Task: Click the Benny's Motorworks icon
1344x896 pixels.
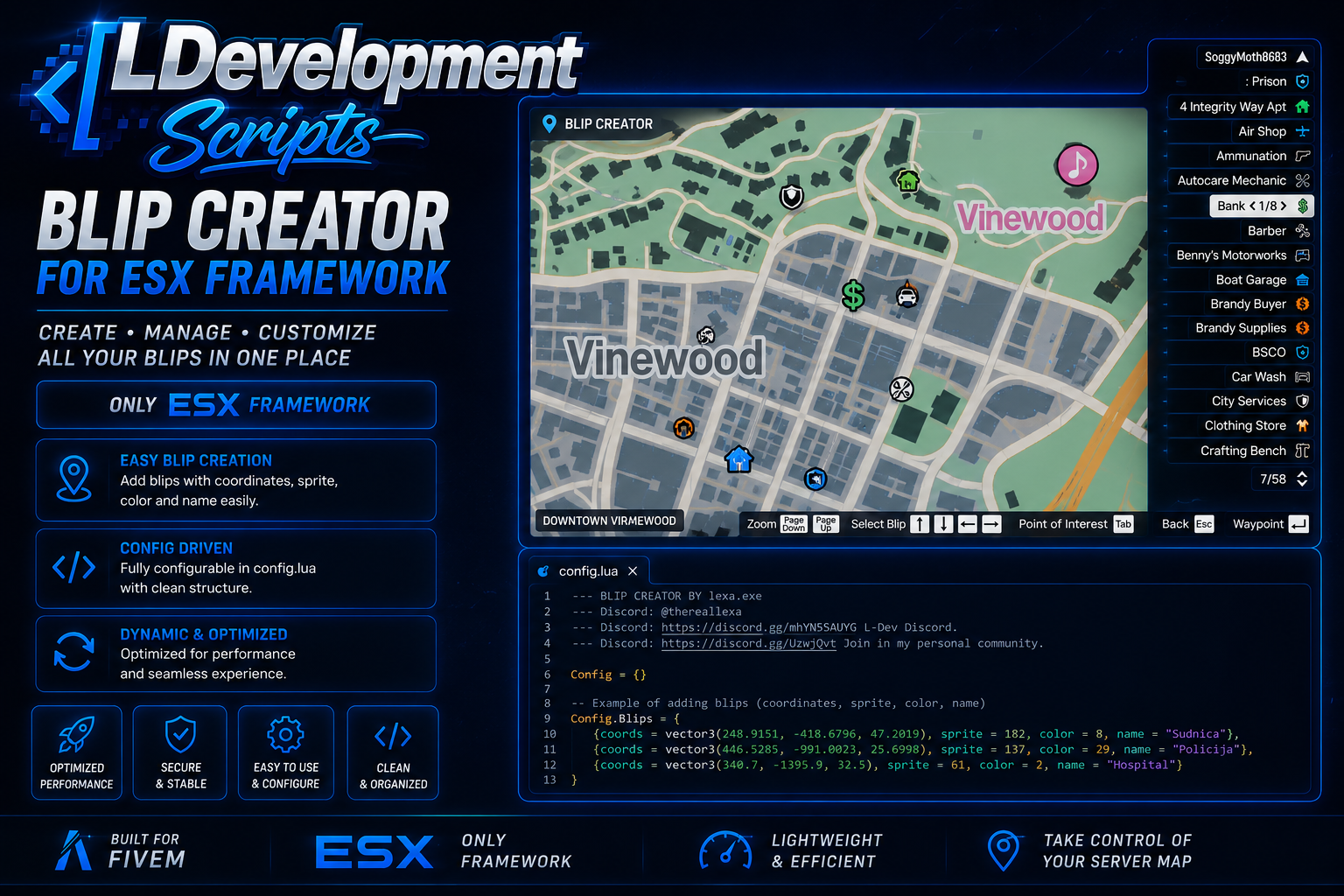Action: point(1302,255)
